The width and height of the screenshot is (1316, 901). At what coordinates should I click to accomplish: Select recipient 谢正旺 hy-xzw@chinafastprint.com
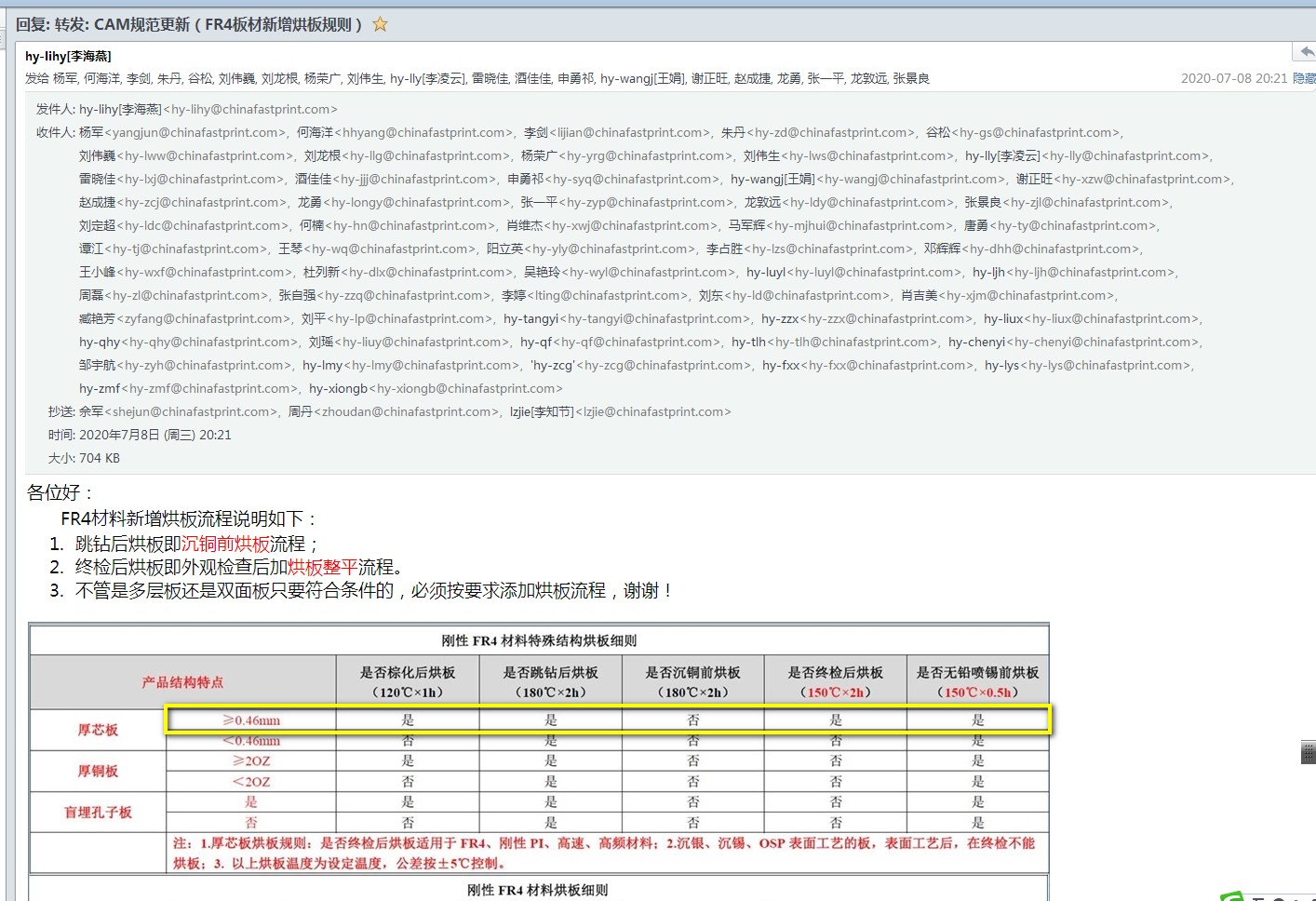[x=1123, y=180]
